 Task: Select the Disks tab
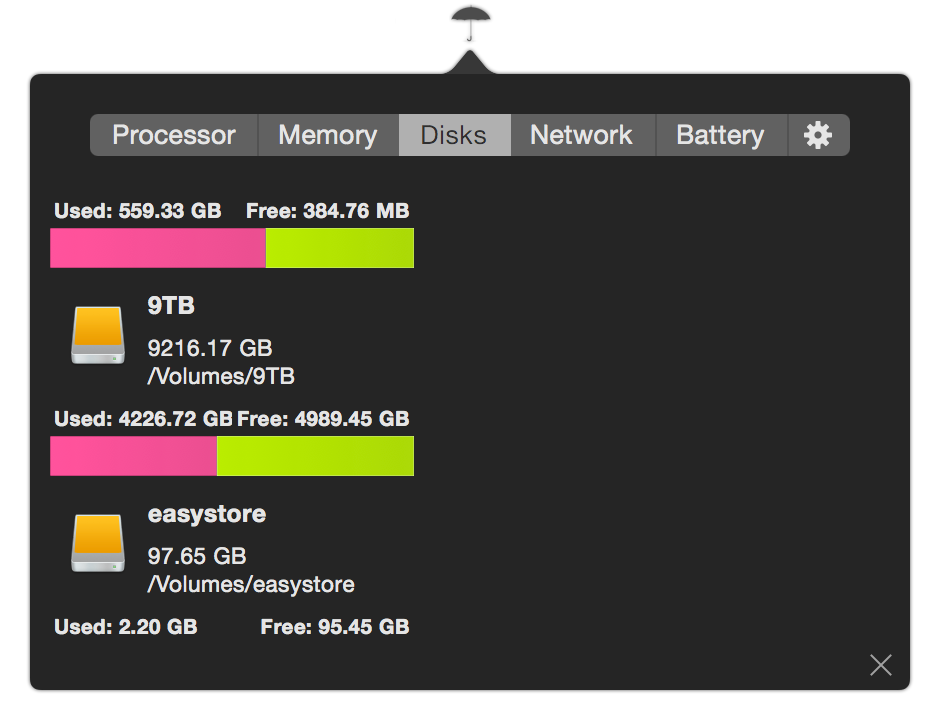point(454,135)
